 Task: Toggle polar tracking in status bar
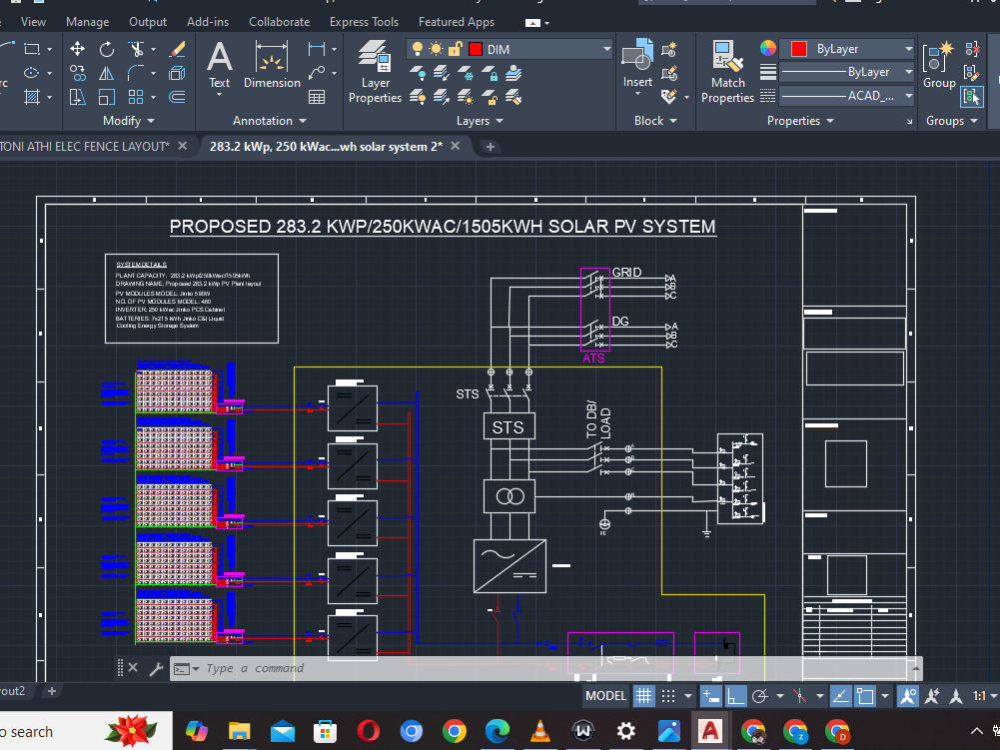point(760,696)
